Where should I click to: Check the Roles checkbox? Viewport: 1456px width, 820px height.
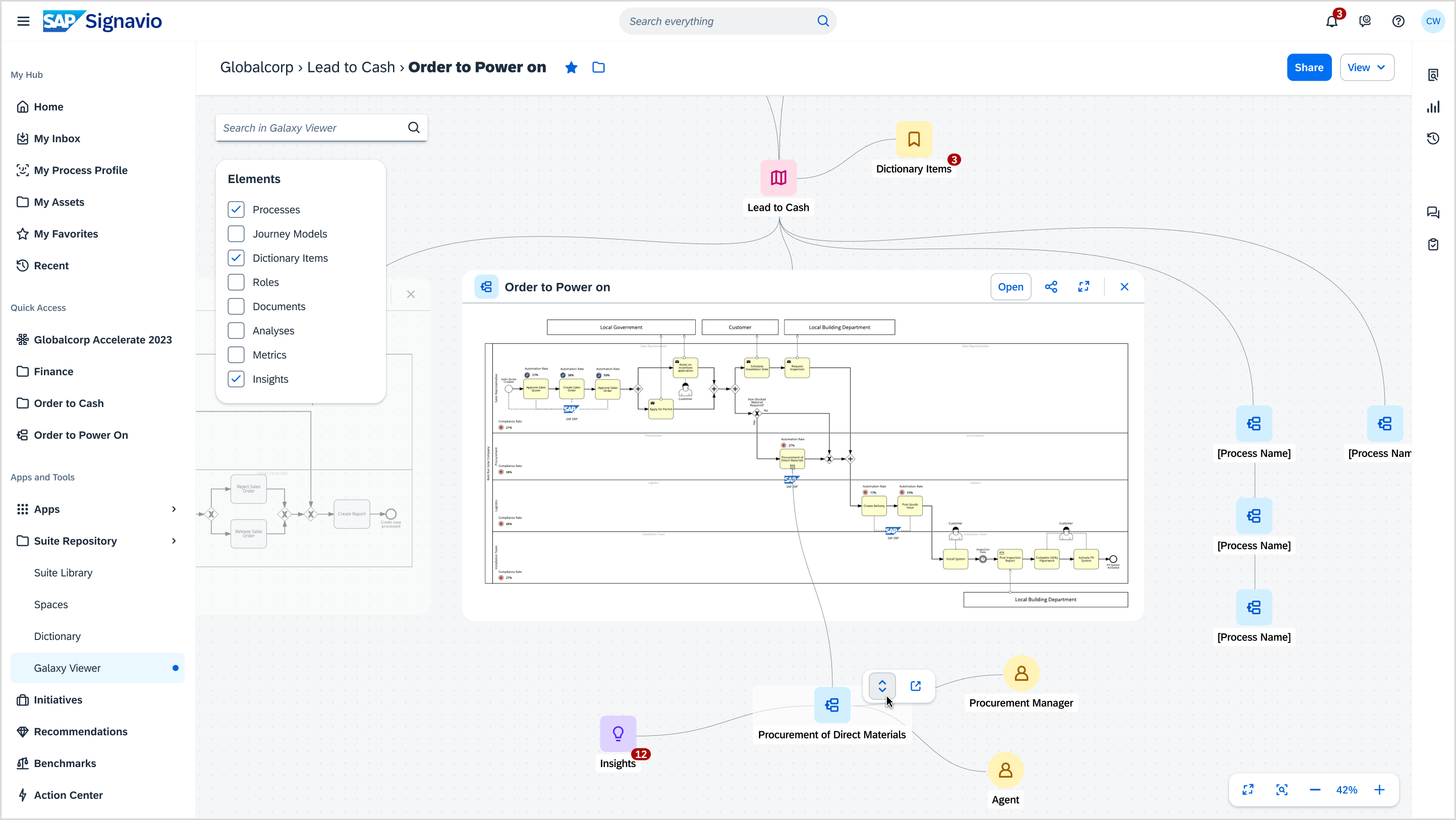click(236, 282)
